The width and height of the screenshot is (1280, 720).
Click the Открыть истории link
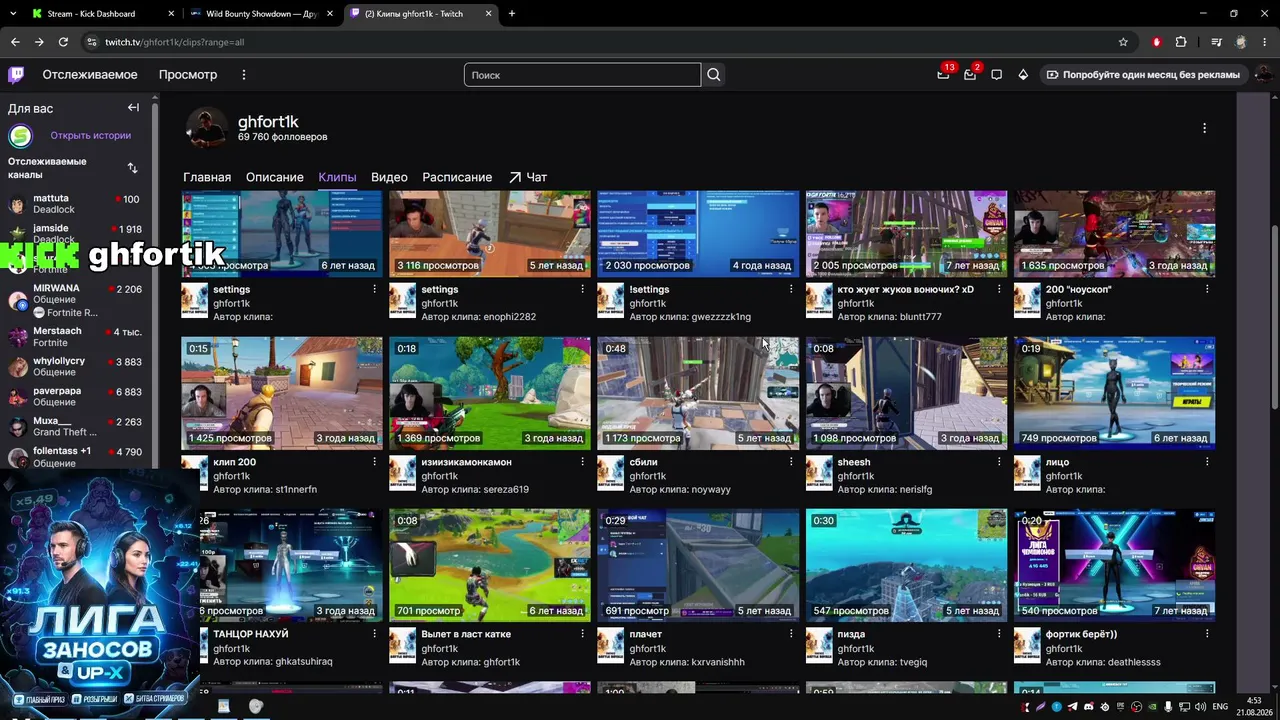pyautogui.click(x=91, y=136)
